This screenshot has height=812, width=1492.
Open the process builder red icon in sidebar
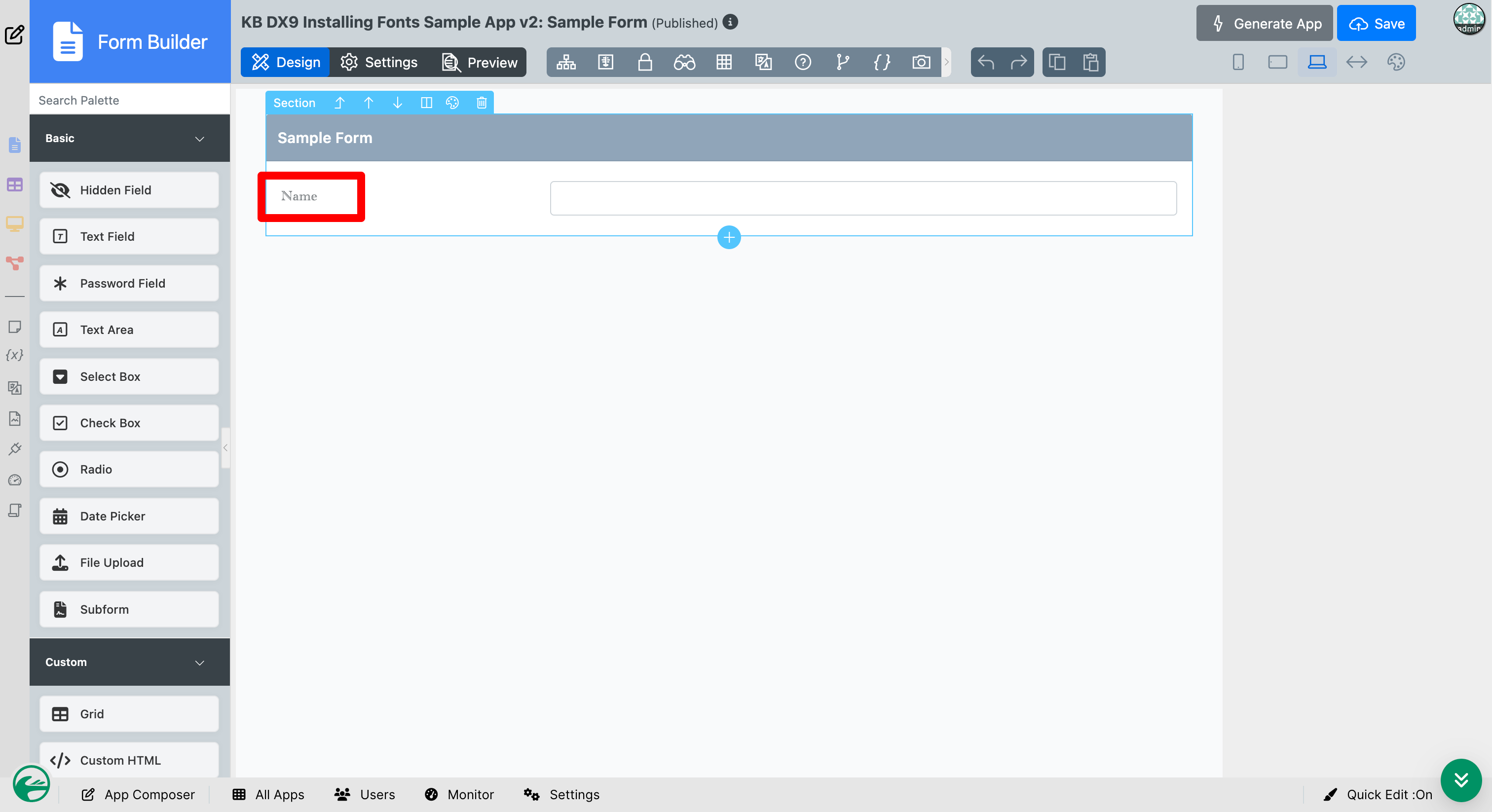point(14,263)
